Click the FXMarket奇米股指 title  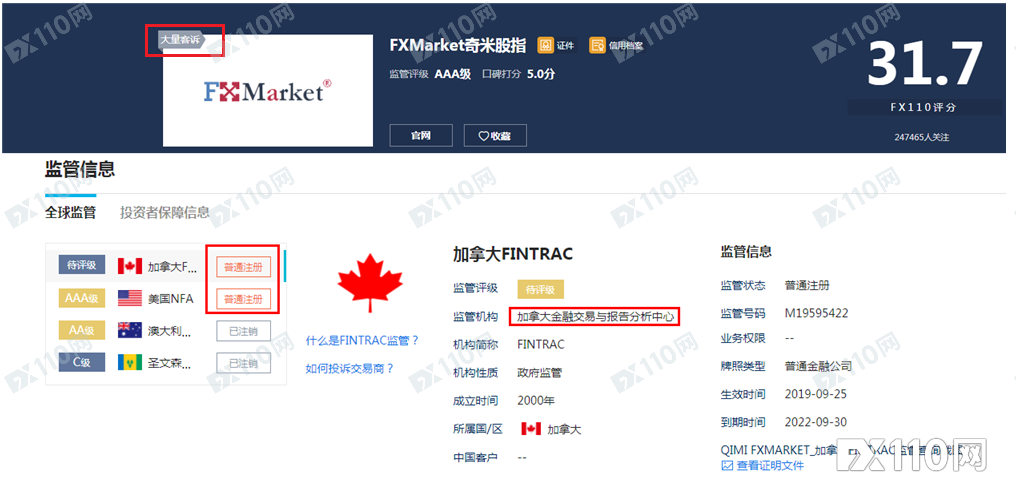point(457,45)
